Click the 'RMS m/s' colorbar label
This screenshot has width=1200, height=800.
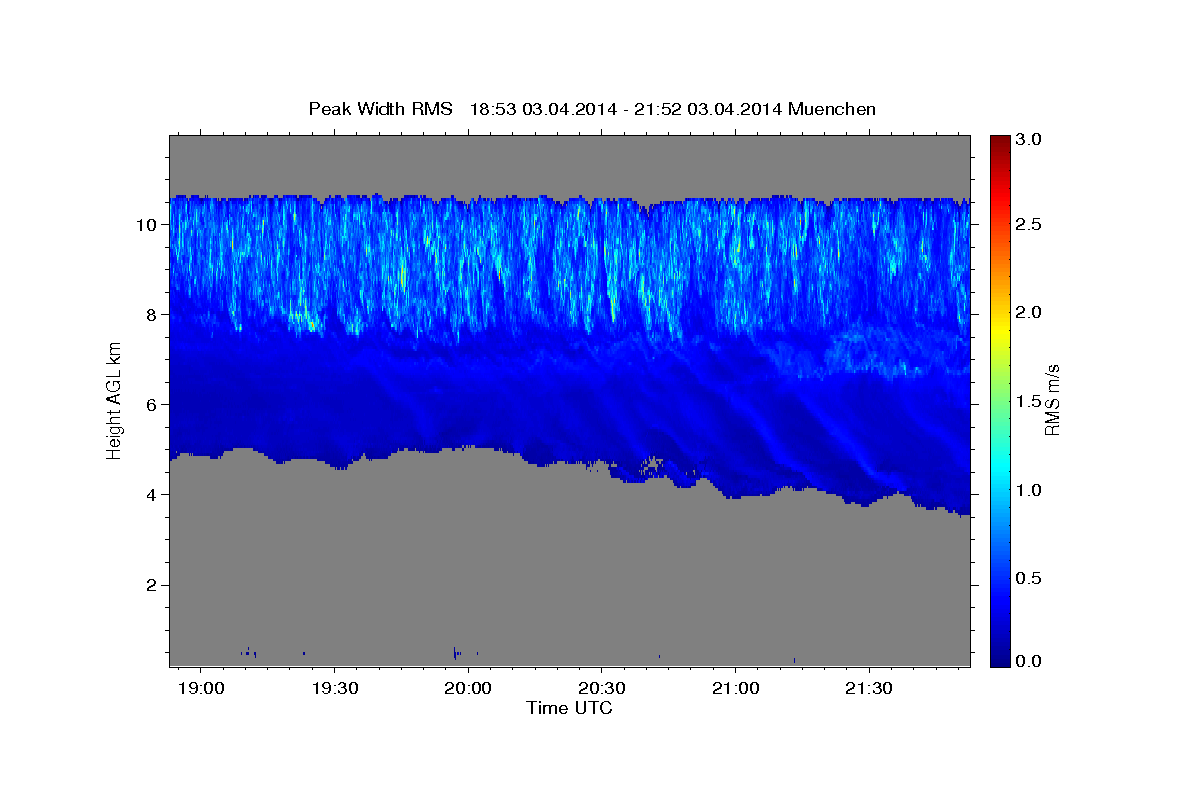tap(1052, 398)
